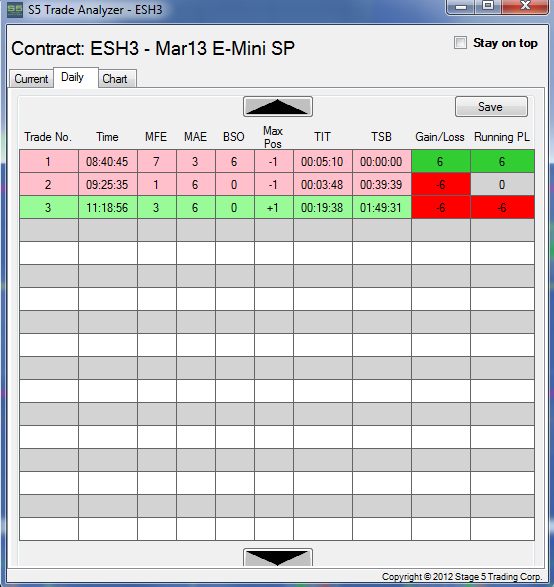Click the TSB cell 00:00:00
This screenshot has height=587, width=554.
coord(382,161)
